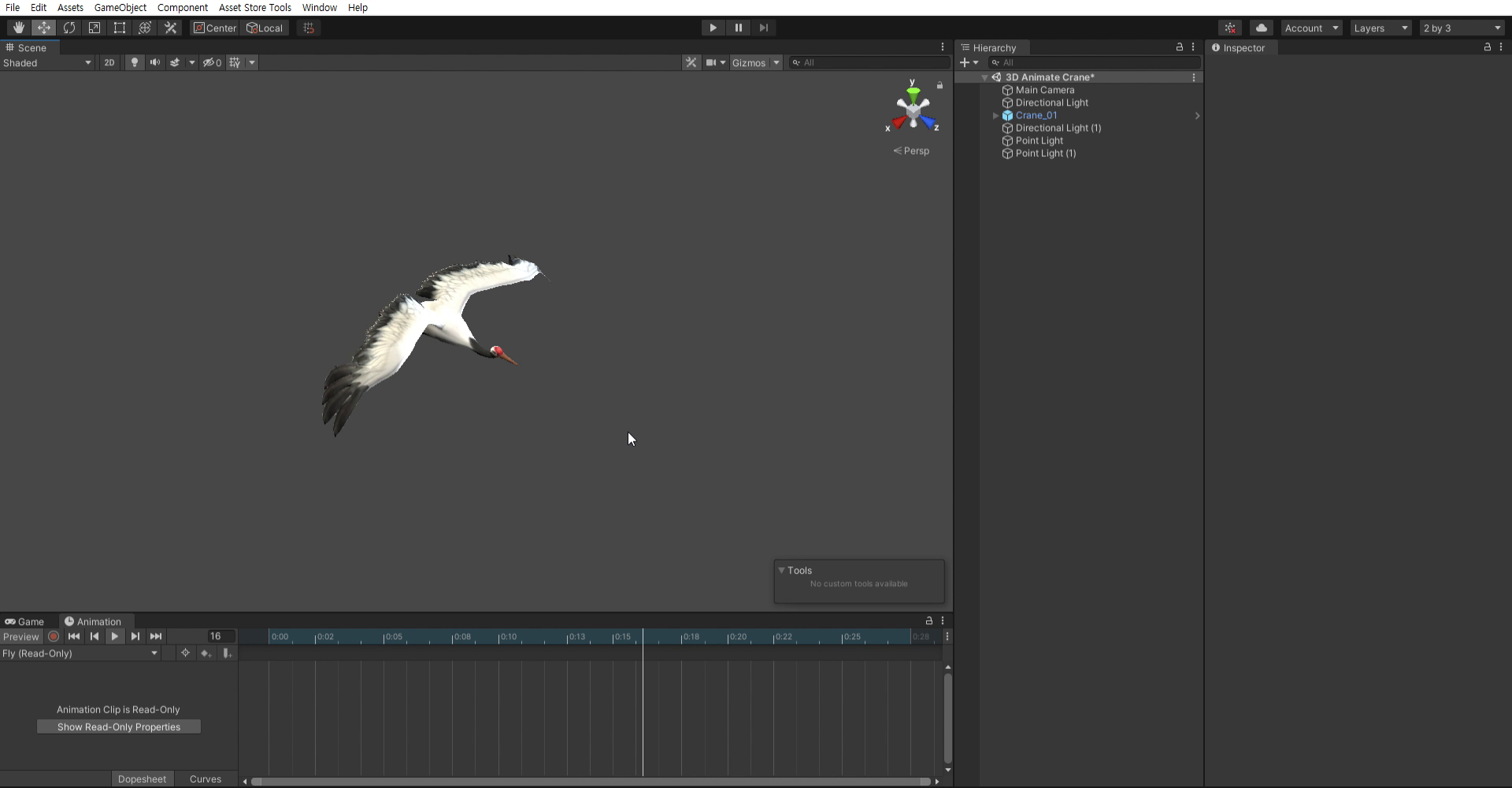Open the Gizmos button
This screenshot has height=788, width=1512.
click(749, 62)
